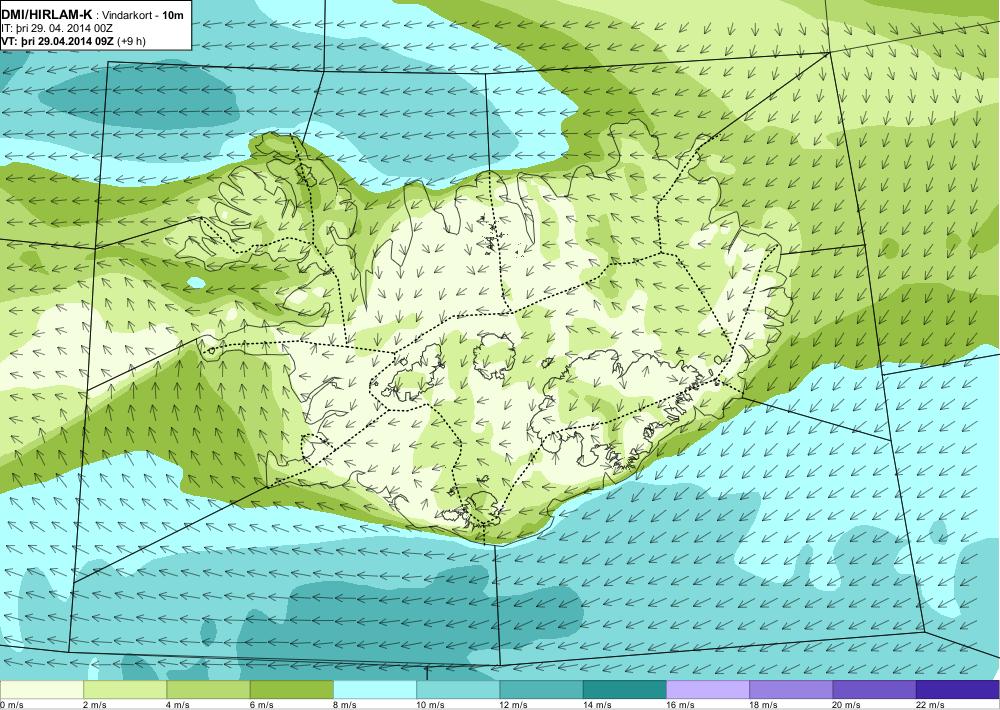The width and height of the screenshot is (1000, 710).
Task: Click the '18 m/s' legend label
Action: point(763,704)
